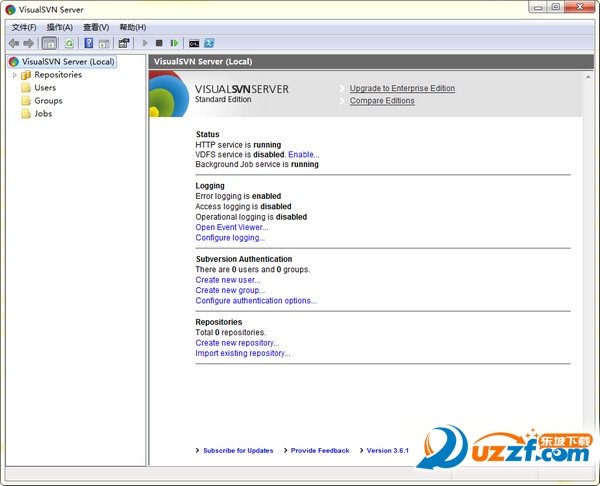Select Repositories in the tree
Viewport: 600px width, 486px height.
[58, 75]
